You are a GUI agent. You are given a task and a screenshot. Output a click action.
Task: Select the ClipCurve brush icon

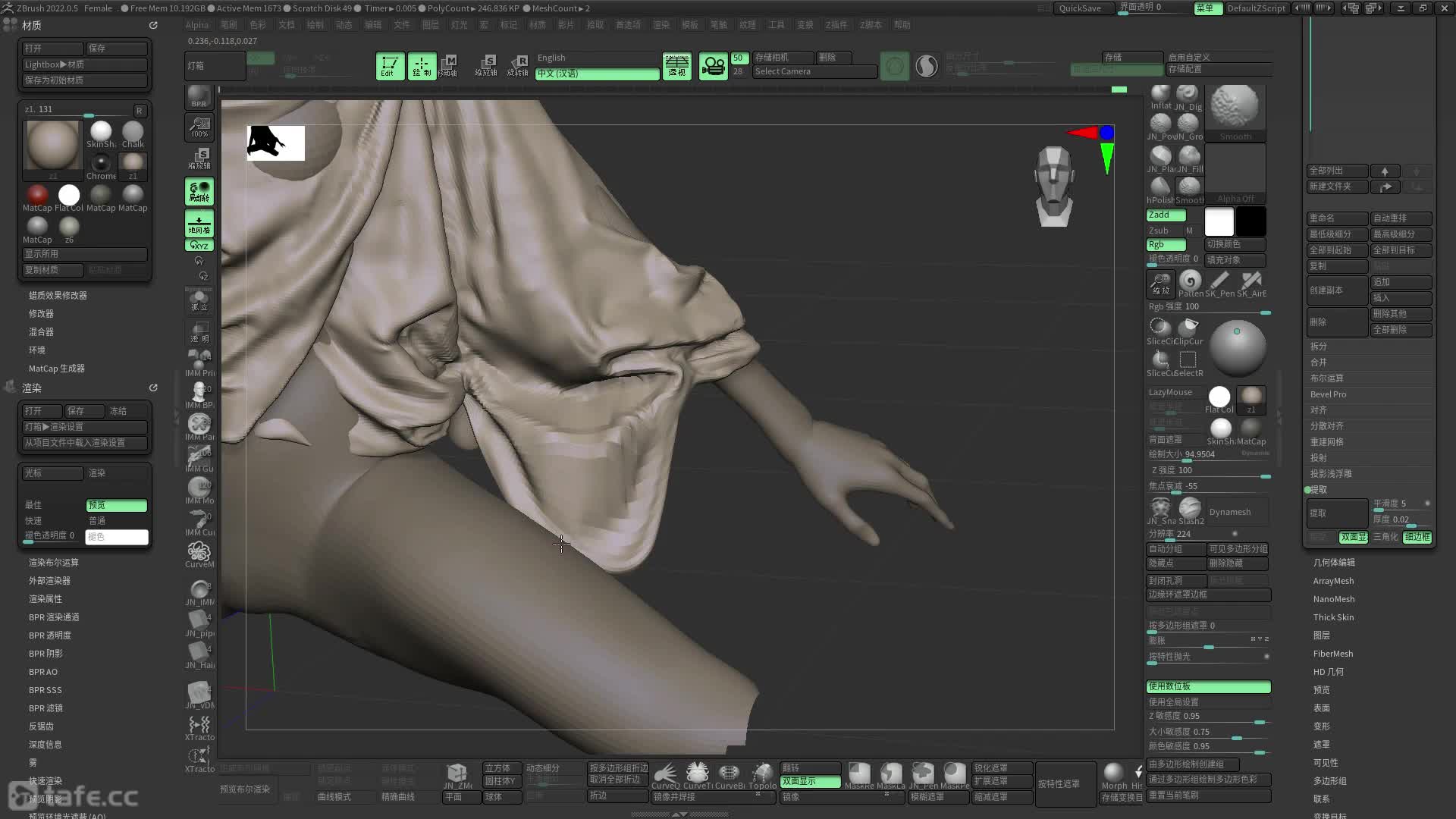click(x=1189, y=331)
